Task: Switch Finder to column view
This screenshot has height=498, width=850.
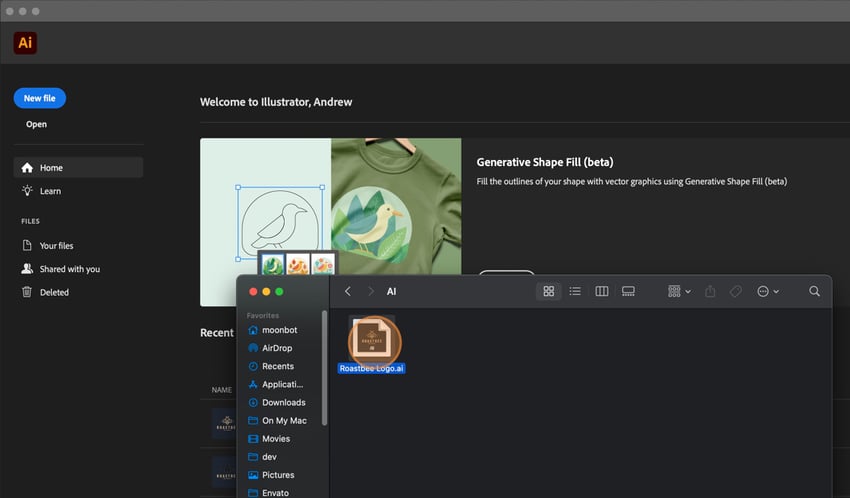Action: tap(602, 292)
